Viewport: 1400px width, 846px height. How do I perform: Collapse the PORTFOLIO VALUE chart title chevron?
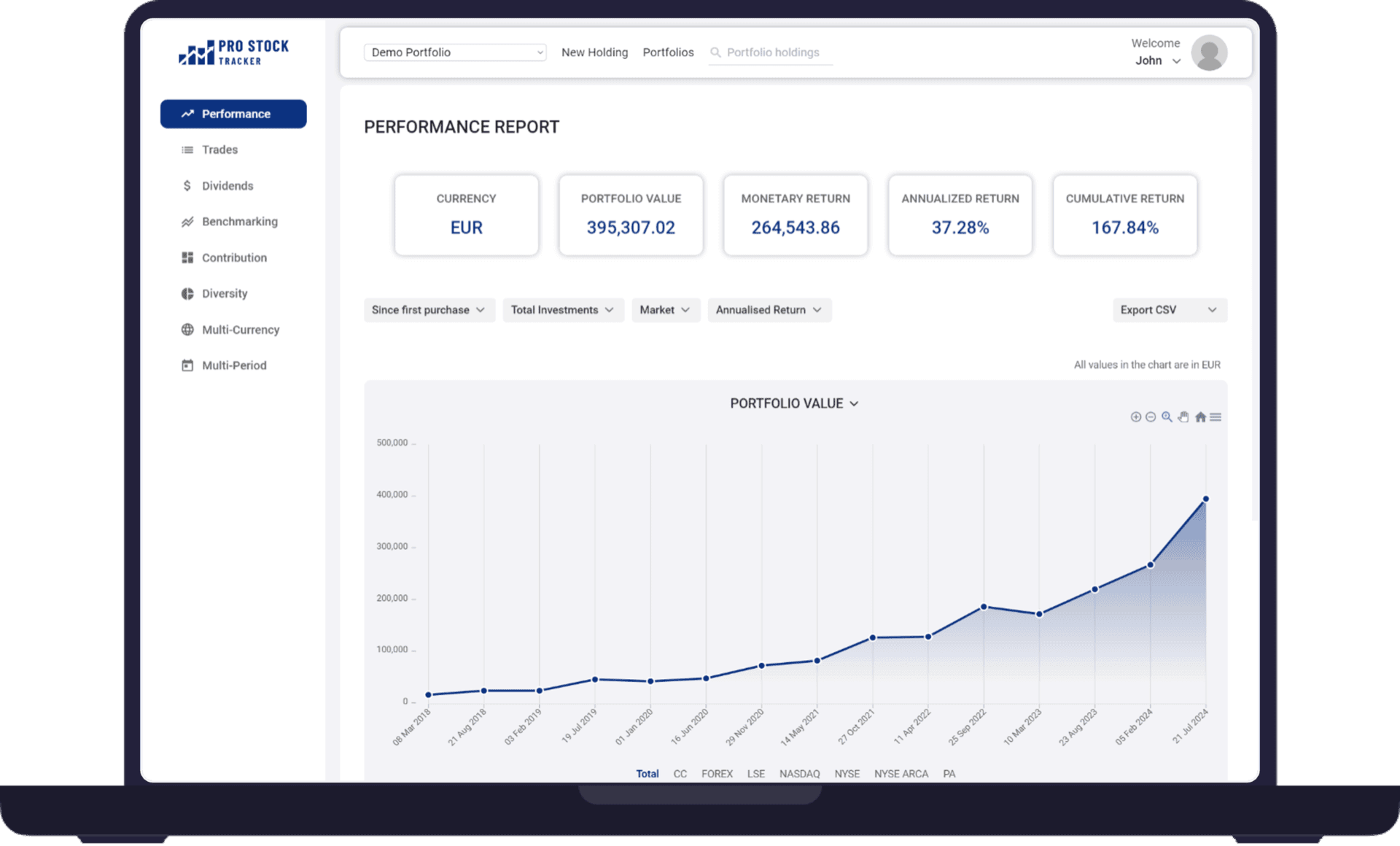click(855, 403)
